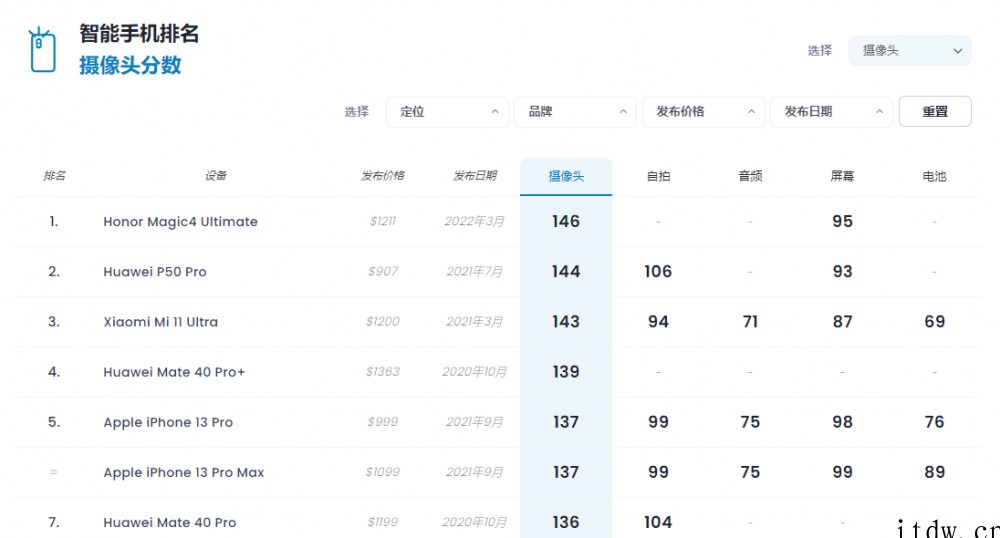Click the $1099 launch price cell
1000x538 pixels.
point(383,472)
